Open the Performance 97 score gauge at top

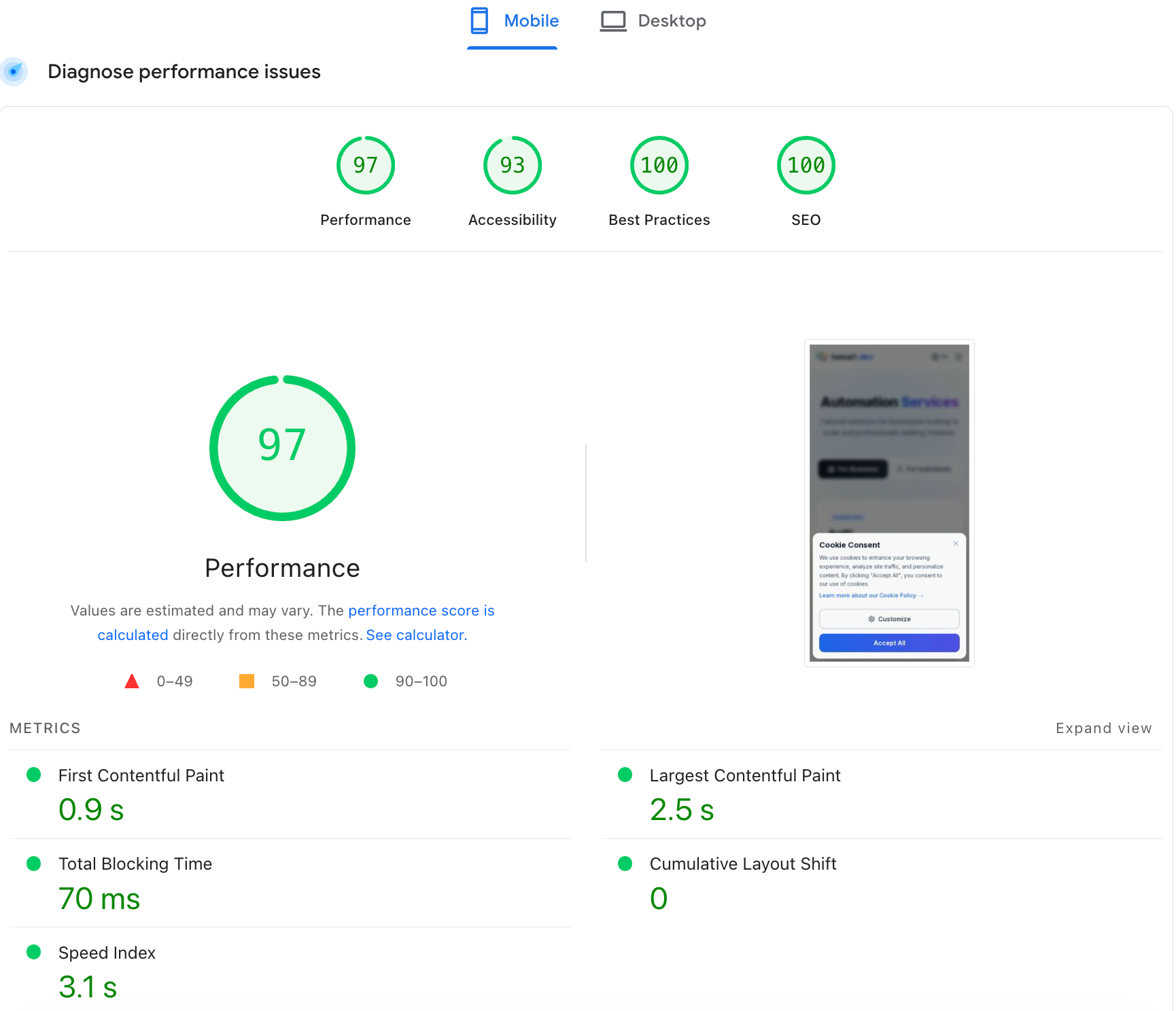coord(365,165)
